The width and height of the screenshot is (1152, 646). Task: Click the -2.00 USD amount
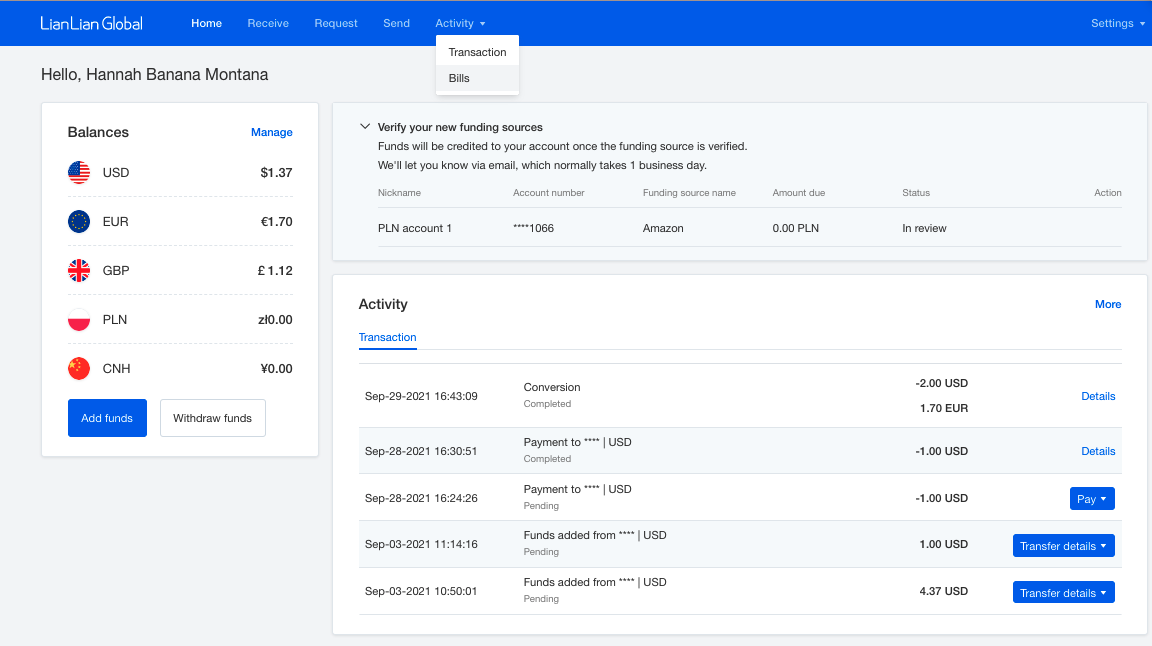coord(941,384)
